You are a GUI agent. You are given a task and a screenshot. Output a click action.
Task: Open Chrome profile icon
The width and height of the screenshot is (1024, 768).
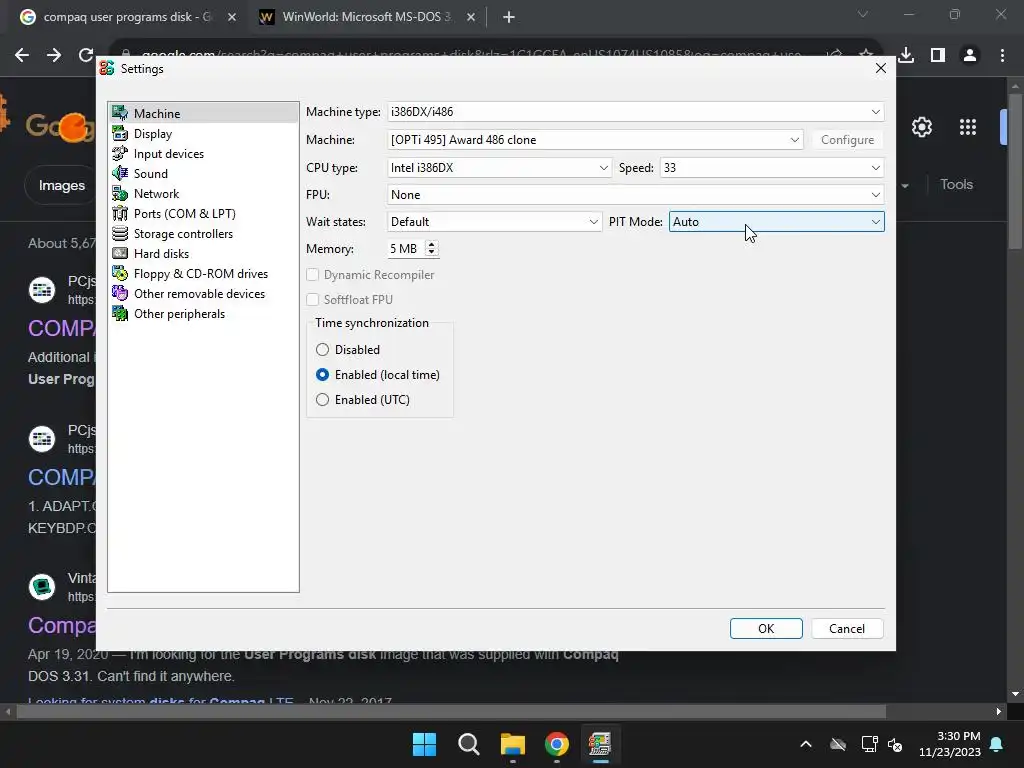point(970,56)
